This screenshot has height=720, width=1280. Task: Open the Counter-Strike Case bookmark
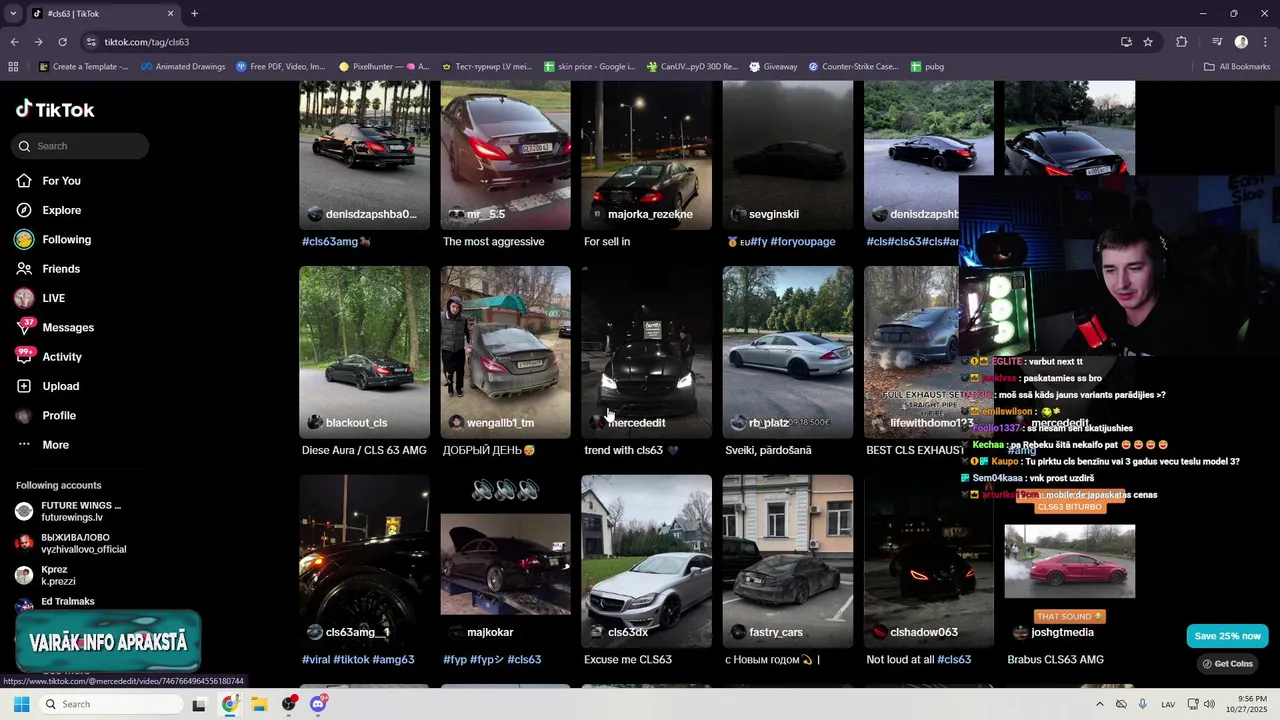point(853,67)
